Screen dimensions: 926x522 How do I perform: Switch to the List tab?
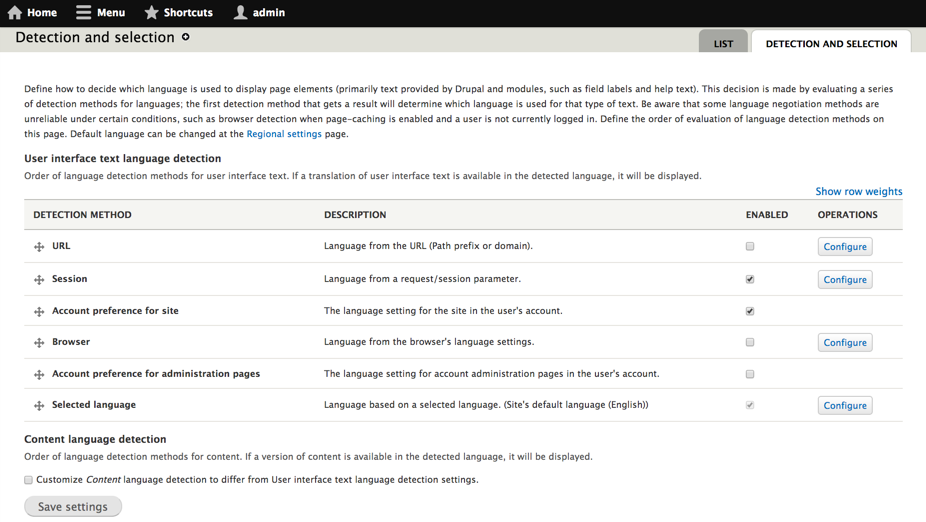click(723, 44)
